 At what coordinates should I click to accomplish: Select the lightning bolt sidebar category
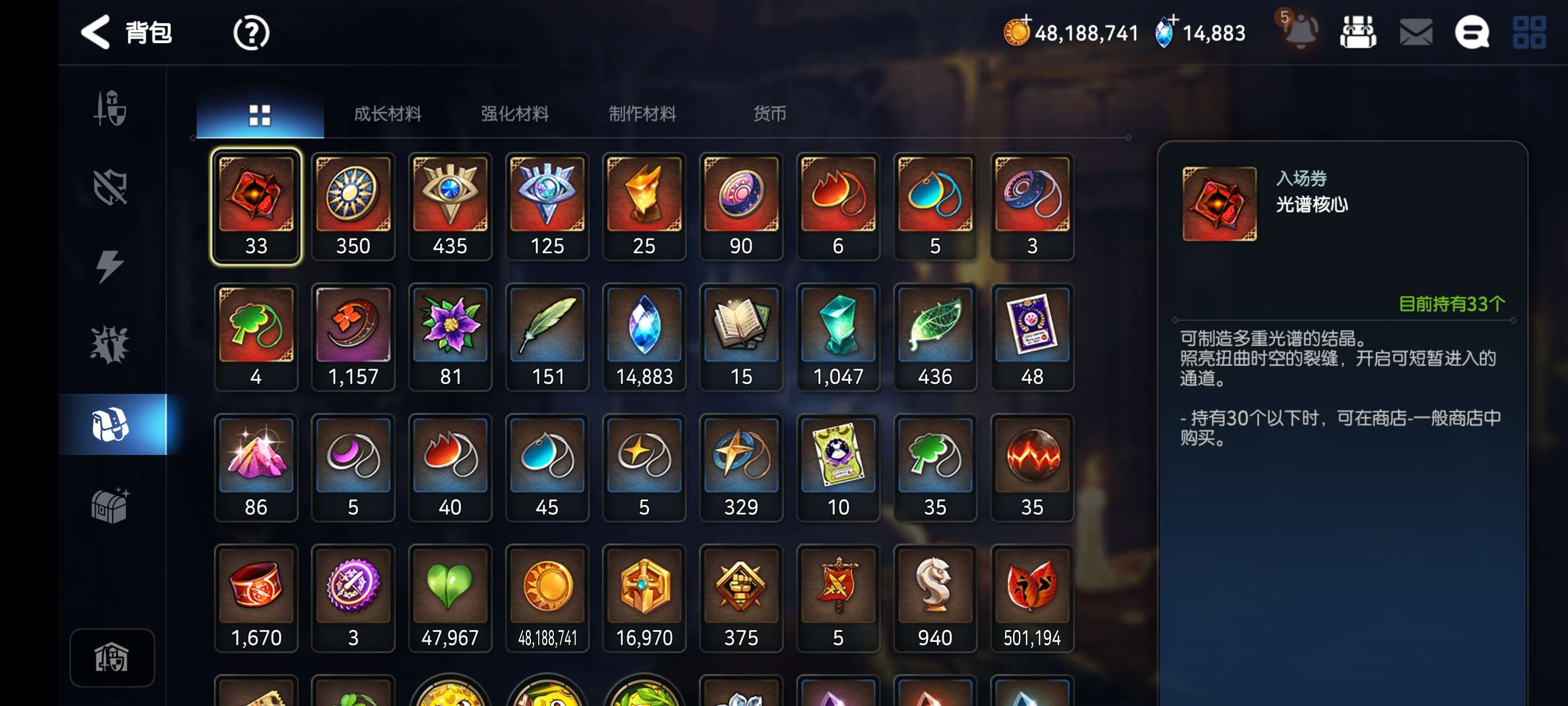click(110, 266)
